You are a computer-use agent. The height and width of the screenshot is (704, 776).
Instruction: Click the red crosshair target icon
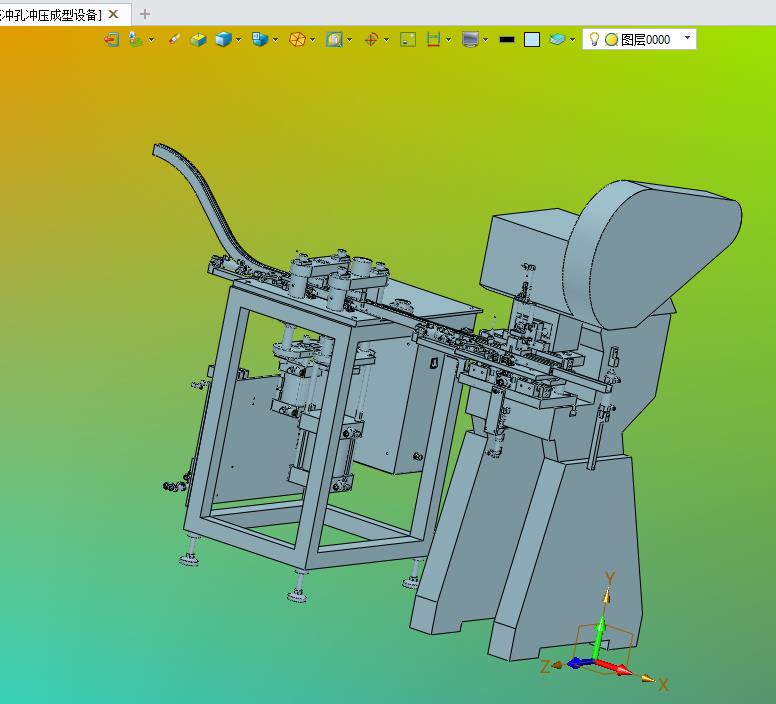(371, 39)
